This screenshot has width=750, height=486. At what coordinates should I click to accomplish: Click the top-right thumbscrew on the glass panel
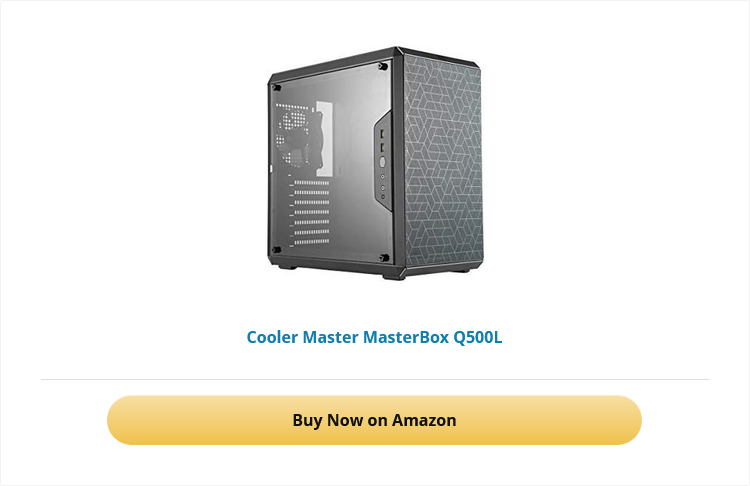click(x=383, y=66)
